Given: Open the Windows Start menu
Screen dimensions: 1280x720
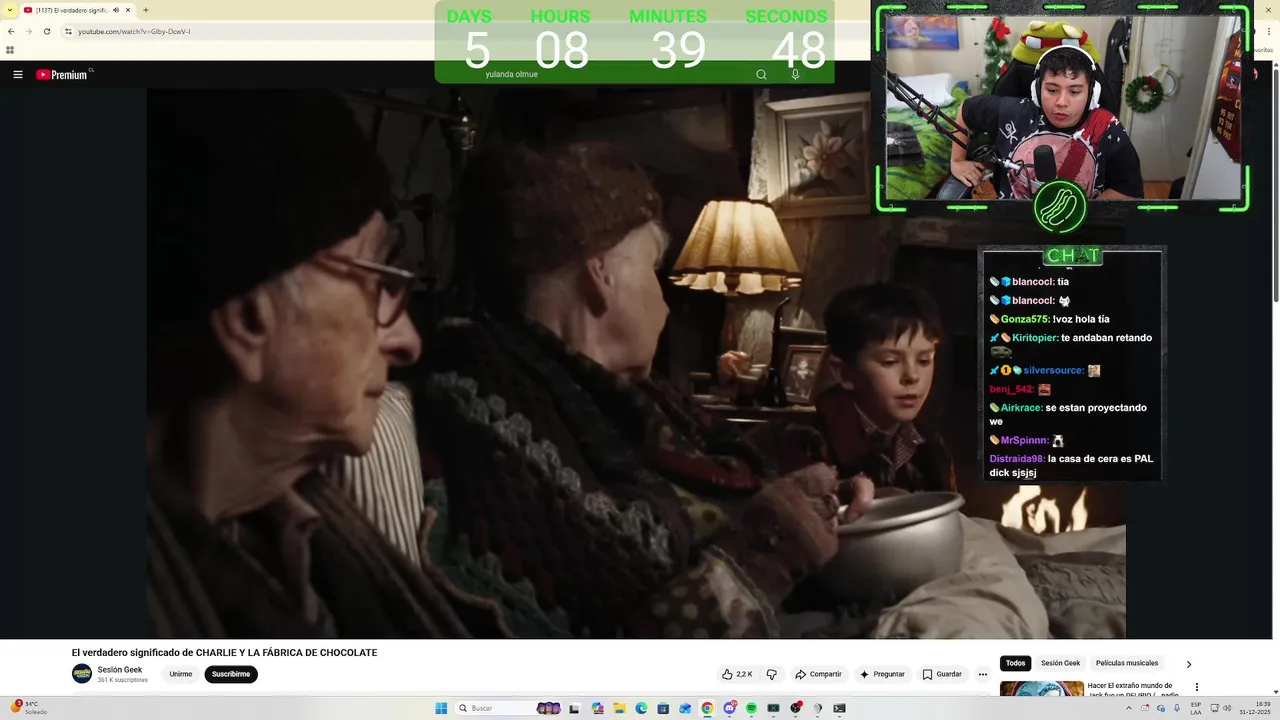Looking at the screenshot, I should pyautogui.click(x=441, y=708).
